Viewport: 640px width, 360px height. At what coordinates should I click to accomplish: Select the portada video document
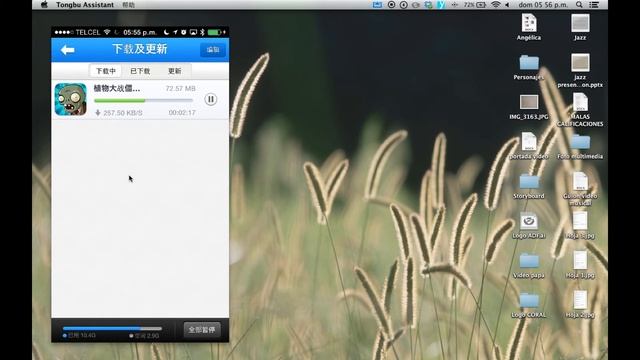[x=529, y=146]
